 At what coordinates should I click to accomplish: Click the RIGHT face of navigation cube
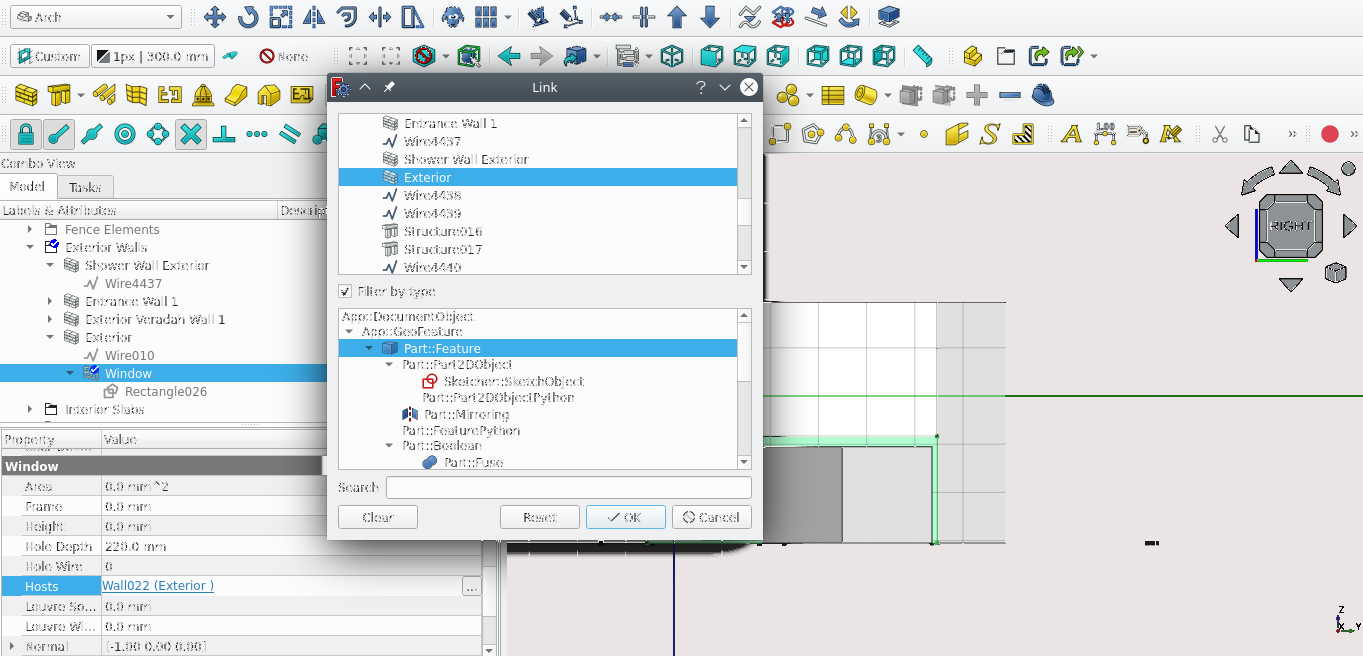pos(1290,226)
